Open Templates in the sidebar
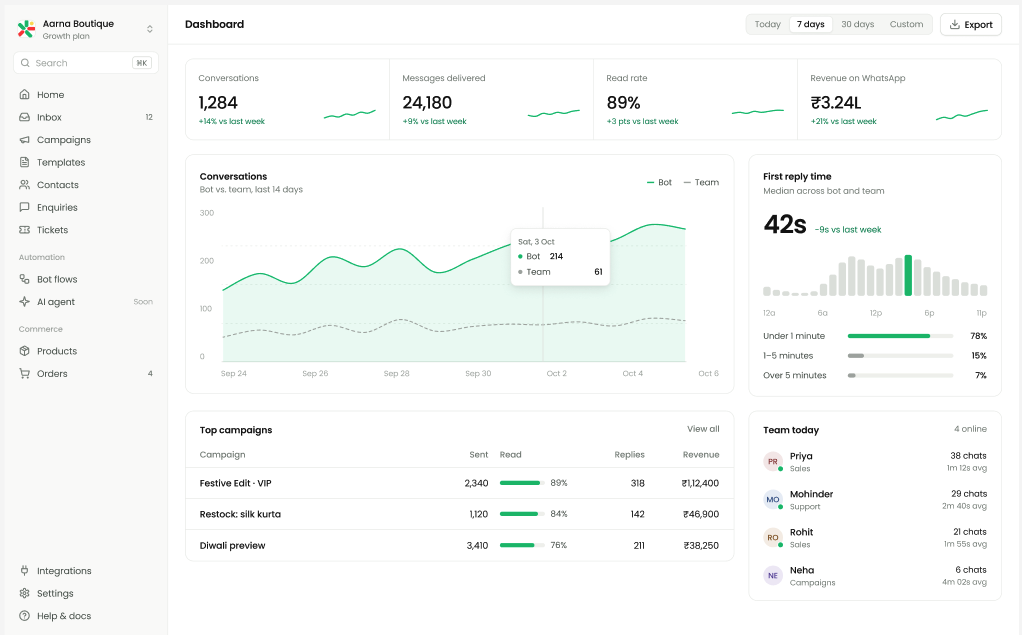This screenshot has width=1022, height=635. (85, 162)
